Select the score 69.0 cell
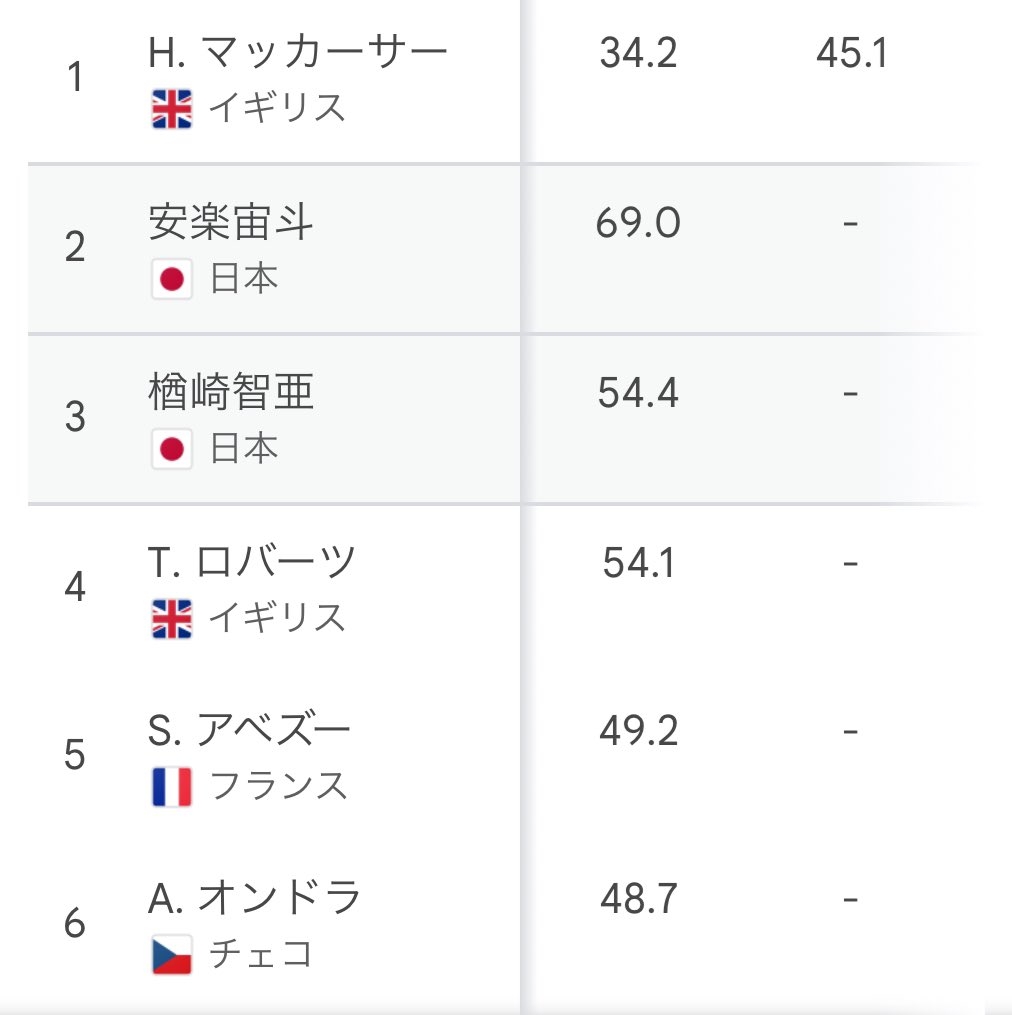 tap(638, 223)
